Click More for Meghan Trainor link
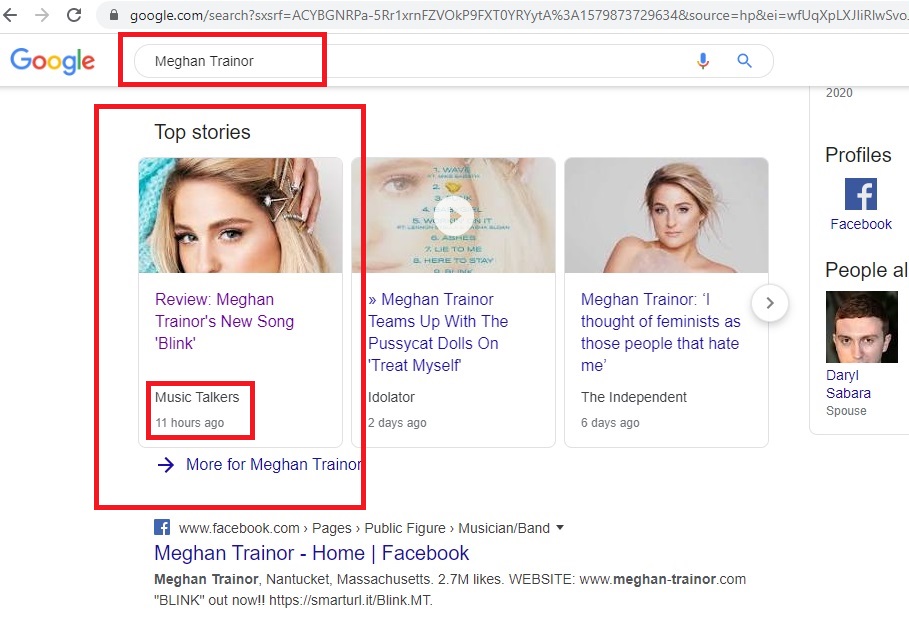Viewport: 909px width, 631px height. tap(273, 464)
